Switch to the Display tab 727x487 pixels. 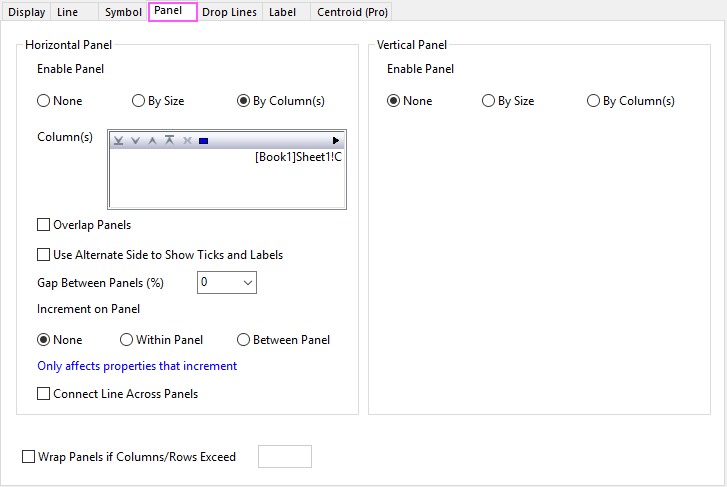pyautogui.click(x=26, y=12)
